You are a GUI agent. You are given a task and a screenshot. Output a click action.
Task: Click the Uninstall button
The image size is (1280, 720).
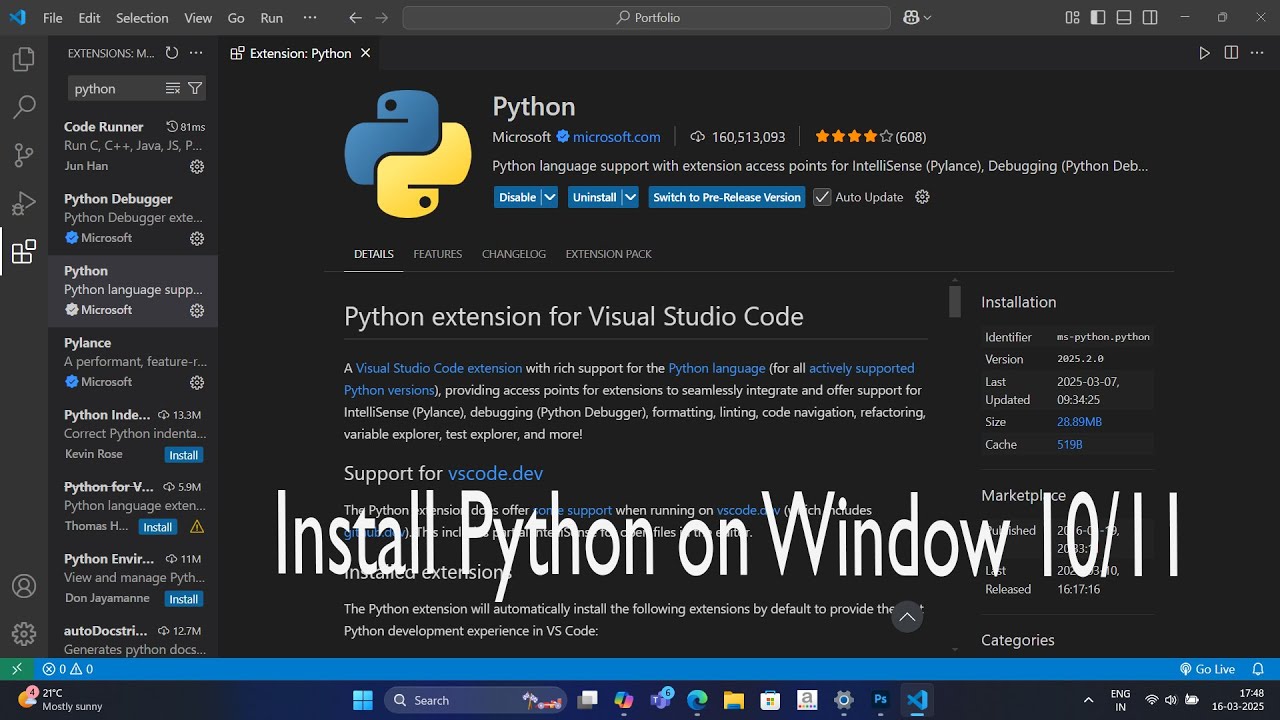tap(594, 197)
